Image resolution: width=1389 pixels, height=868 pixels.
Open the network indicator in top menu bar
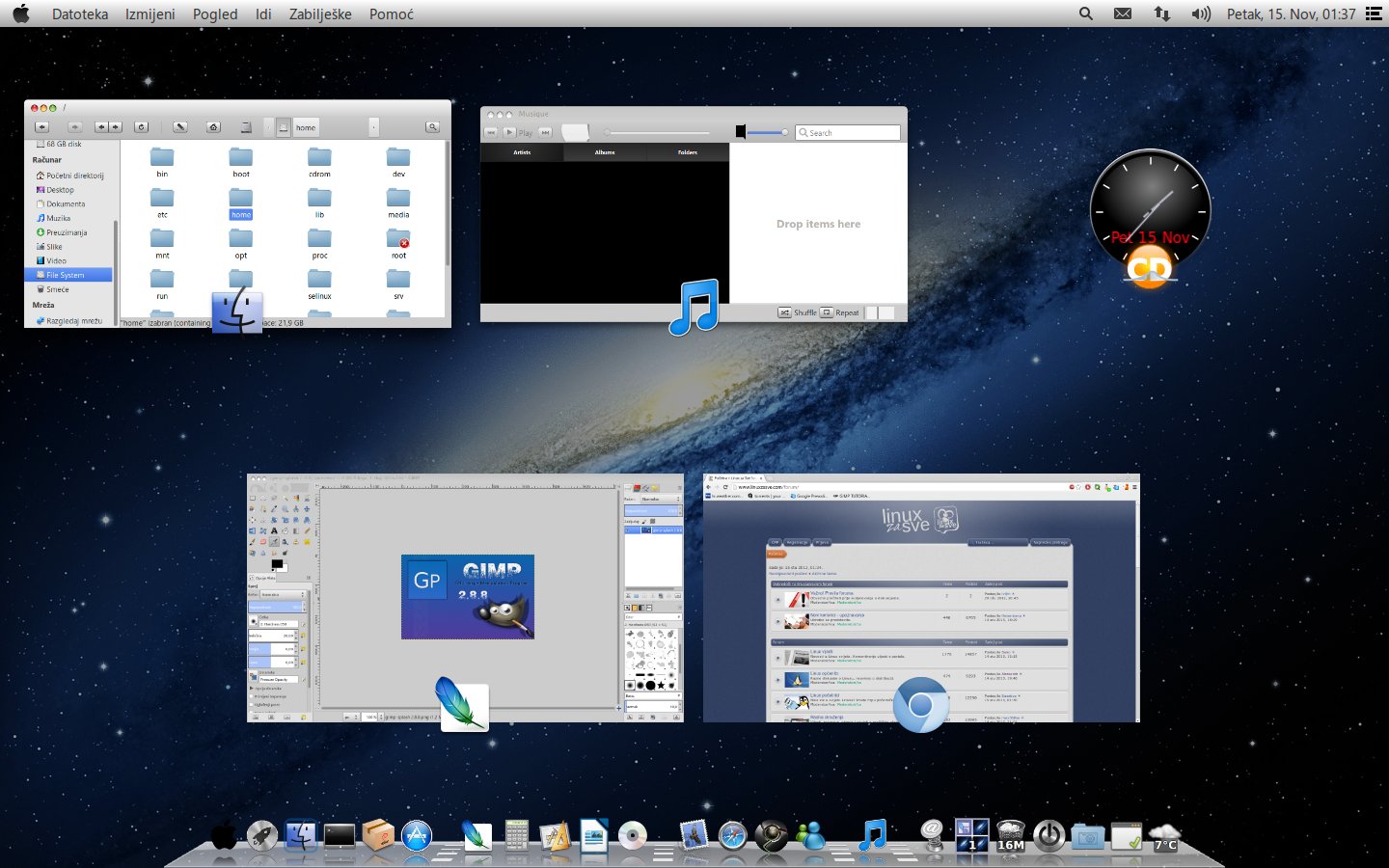[x=1161, y=14]
